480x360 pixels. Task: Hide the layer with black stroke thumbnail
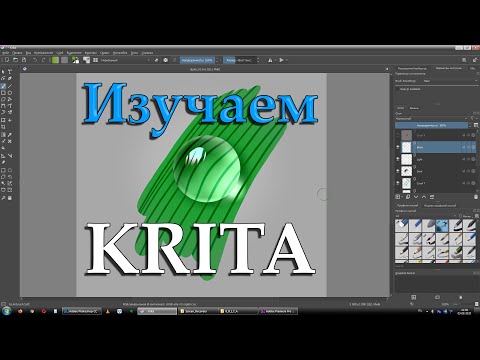pos(398,171)
